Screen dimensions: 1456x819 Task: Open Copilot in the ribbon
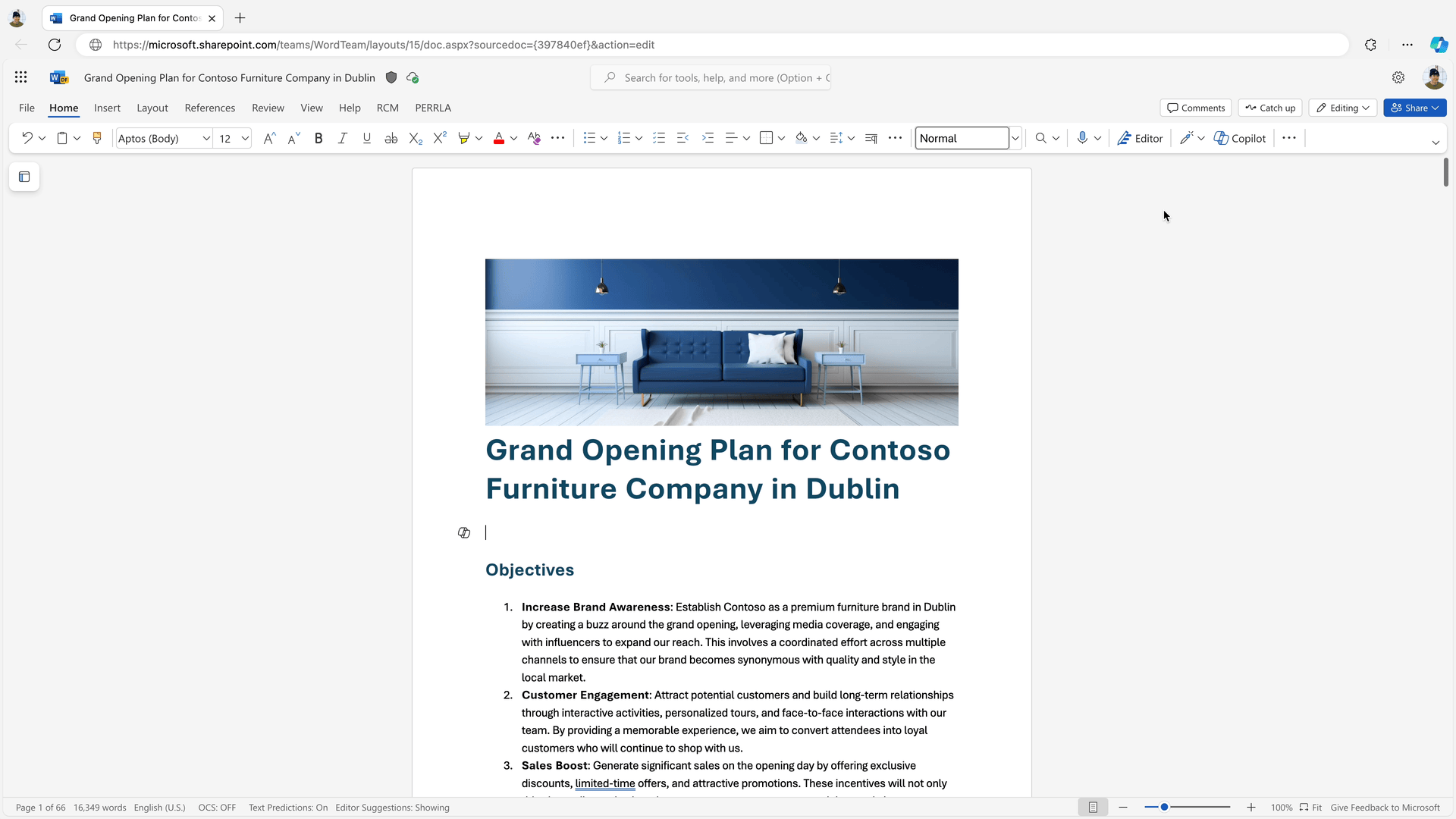point(1241,138)
